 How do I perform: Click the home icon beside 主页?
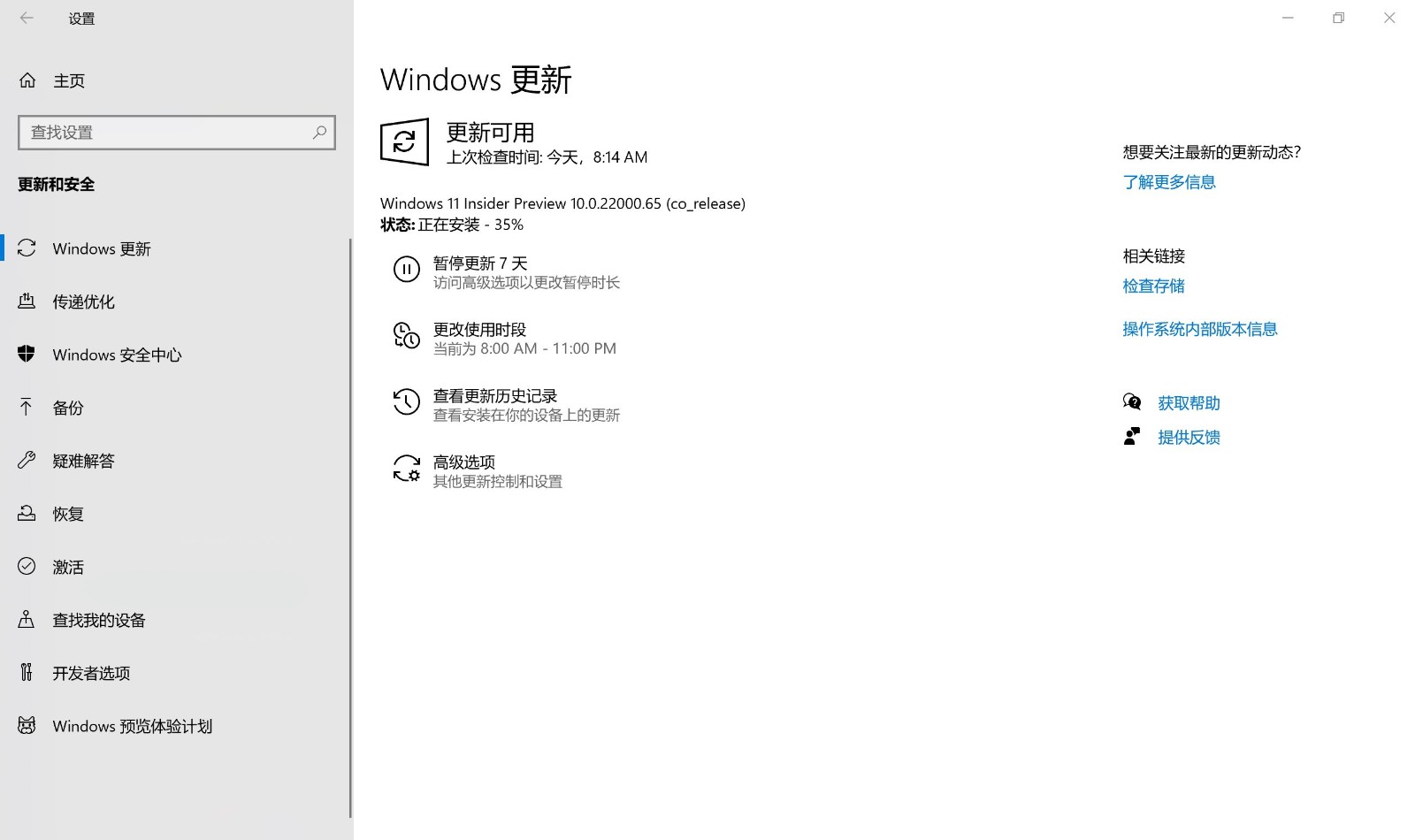pos(27,80)
